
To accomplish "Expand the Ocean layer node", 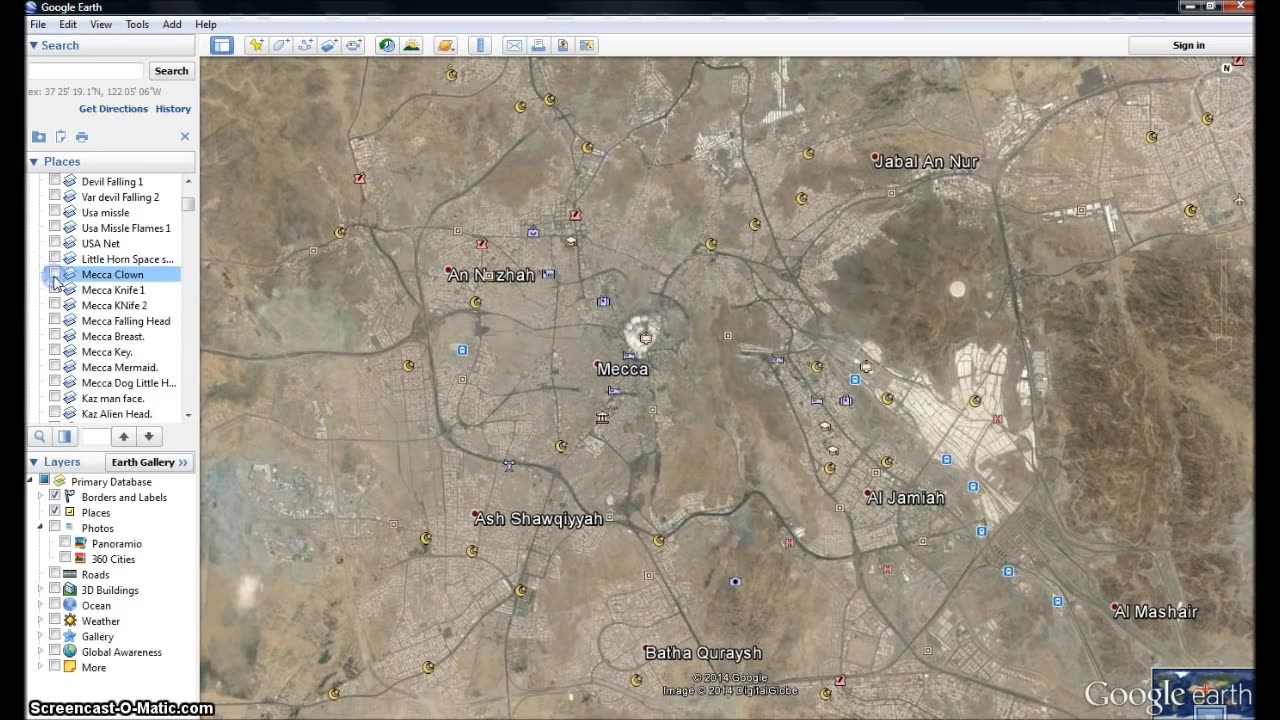I will [x=41, y=605].
